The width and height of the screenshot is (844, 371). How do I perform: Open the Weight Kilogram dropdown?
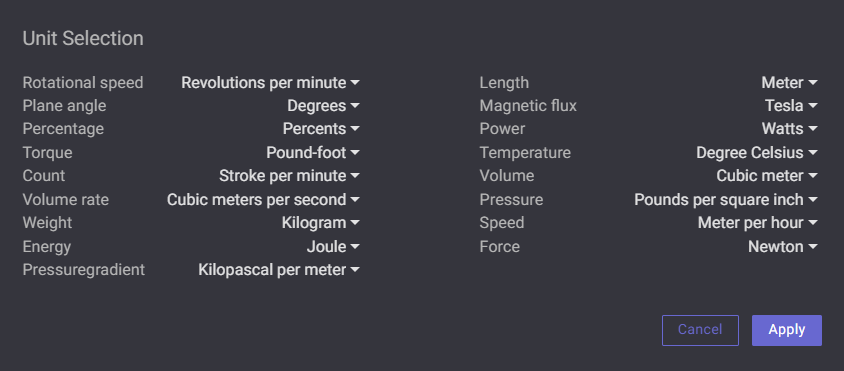tap(320, 223)
